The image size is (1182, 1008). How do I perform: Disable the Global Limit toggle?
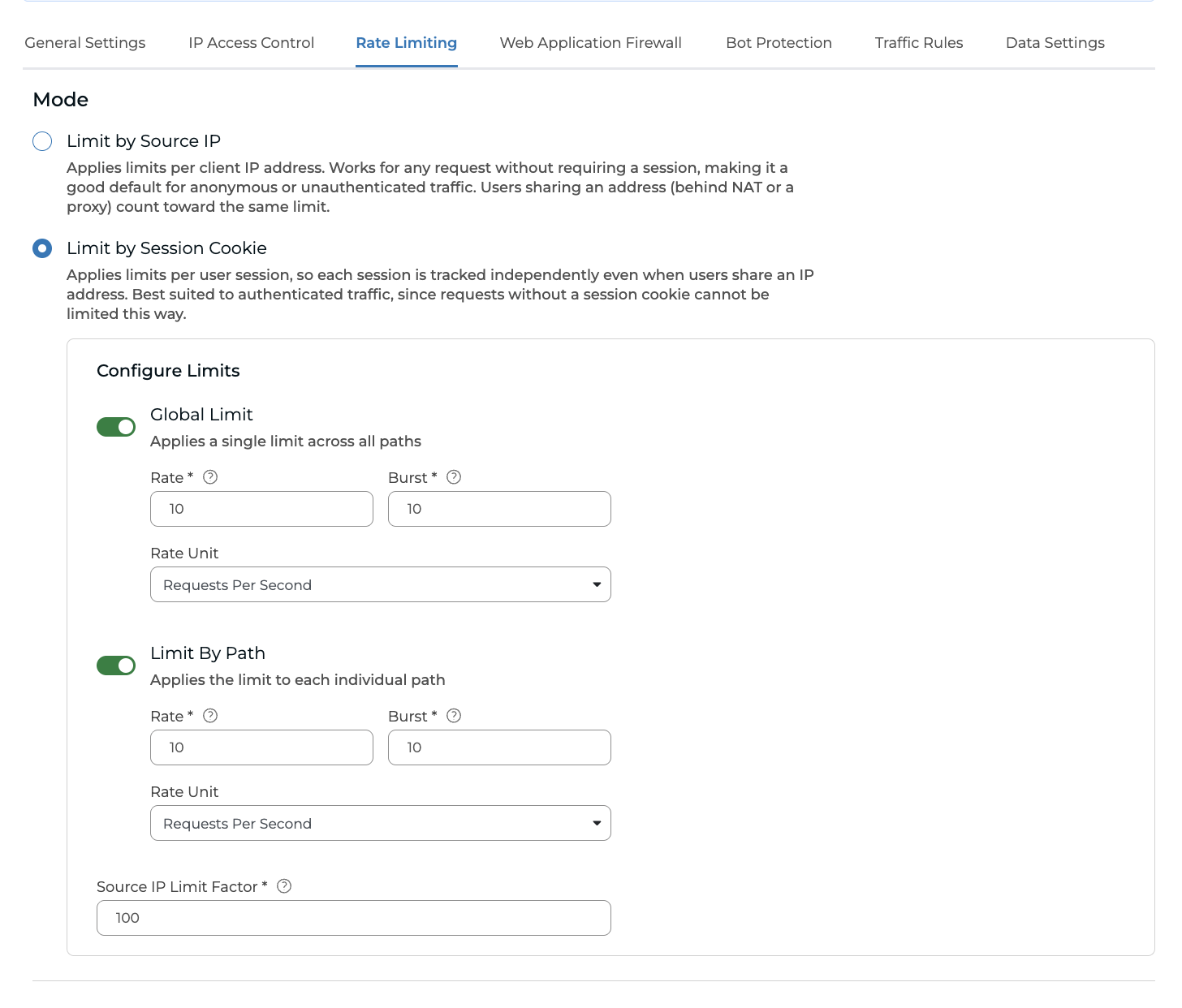(x=116, y=427)
